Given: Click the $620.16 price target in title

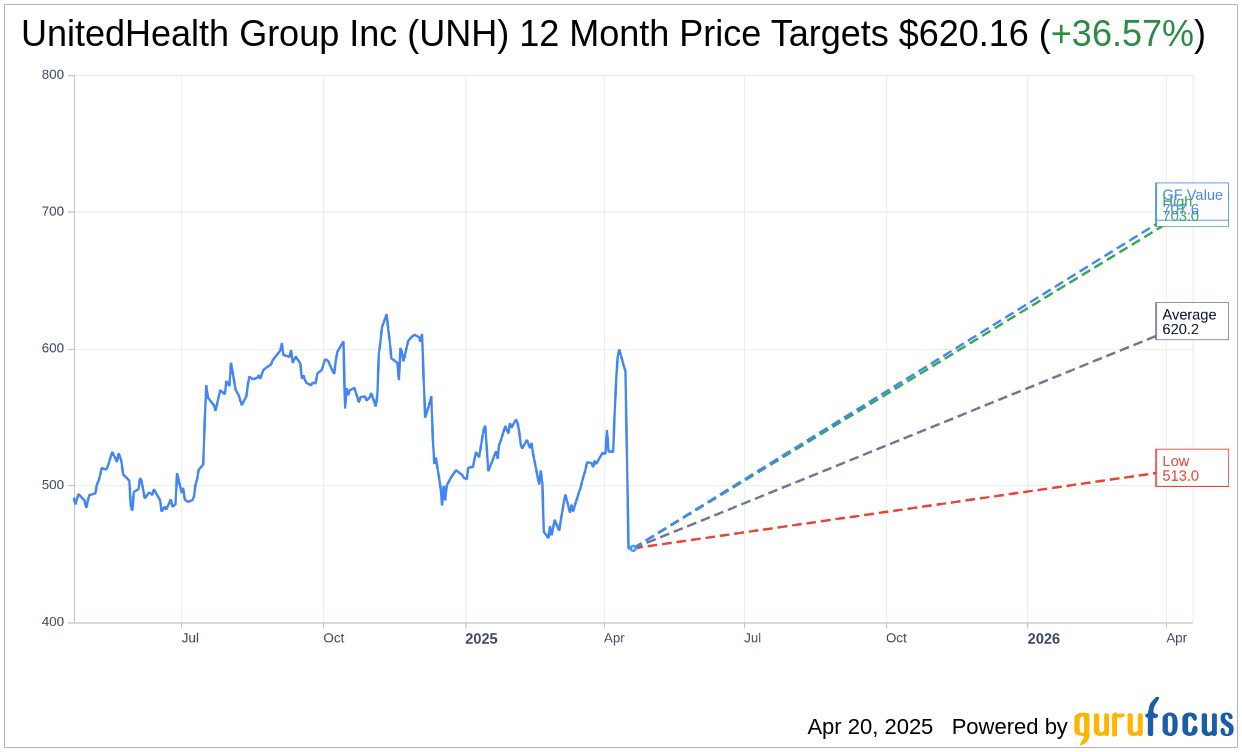Looking at the screenshot, I should [963, 35].
